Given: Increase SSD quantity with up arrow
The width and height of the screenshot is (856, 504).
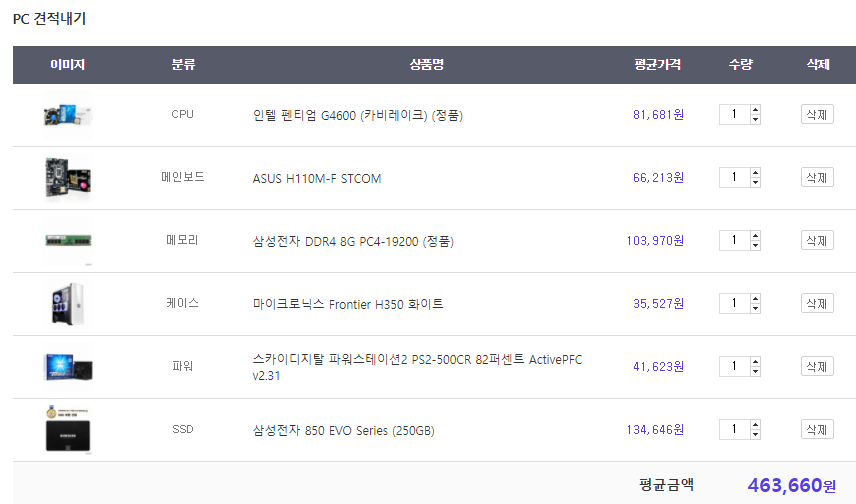Looking at the screenshot, I should coord(755,425).
